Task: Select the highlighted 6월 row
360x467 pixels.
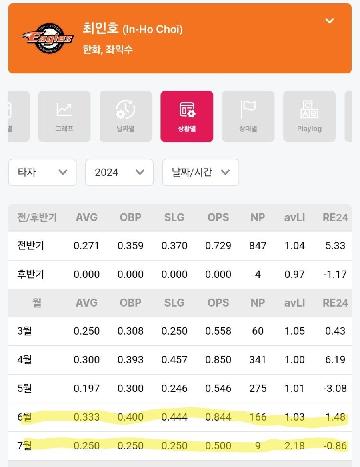Action: pos(180,417)
